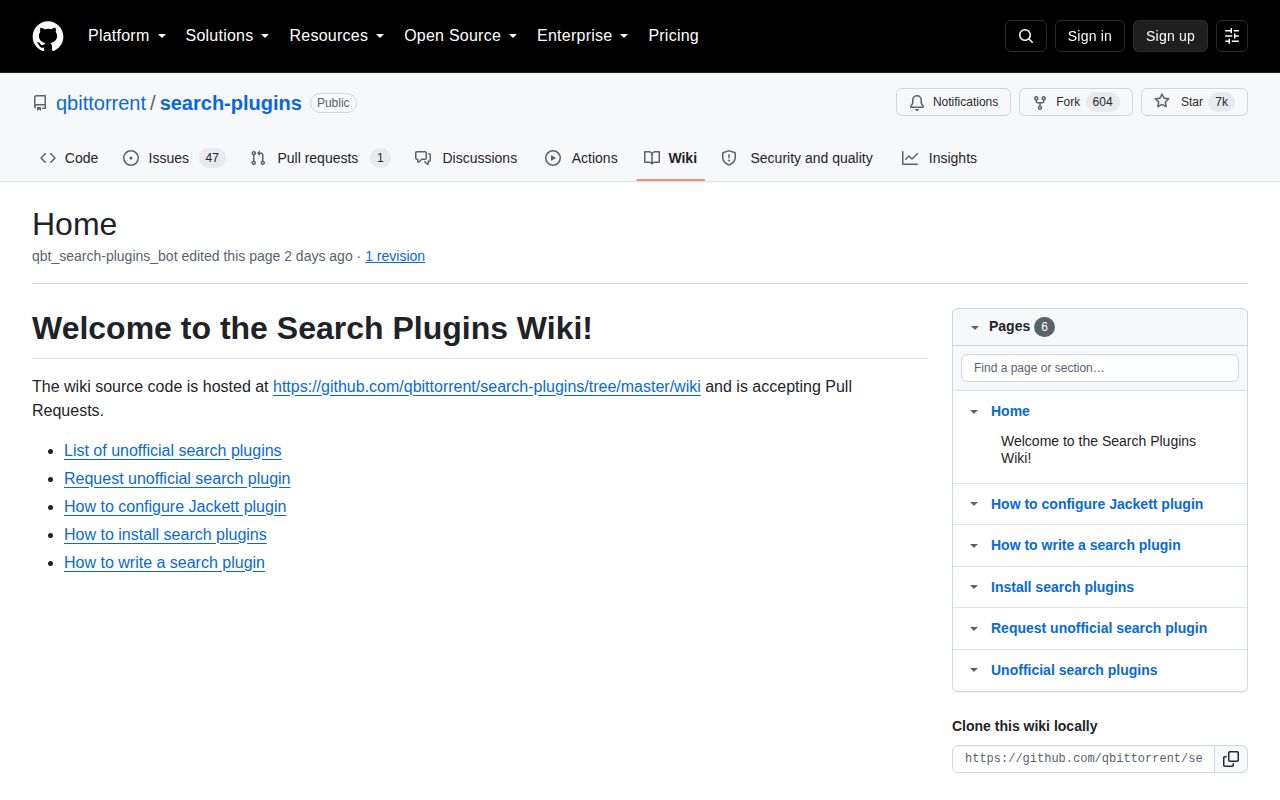Click the Sign up button
This screenshot has height=800, width=1280.
click(x=1170, y=36)
